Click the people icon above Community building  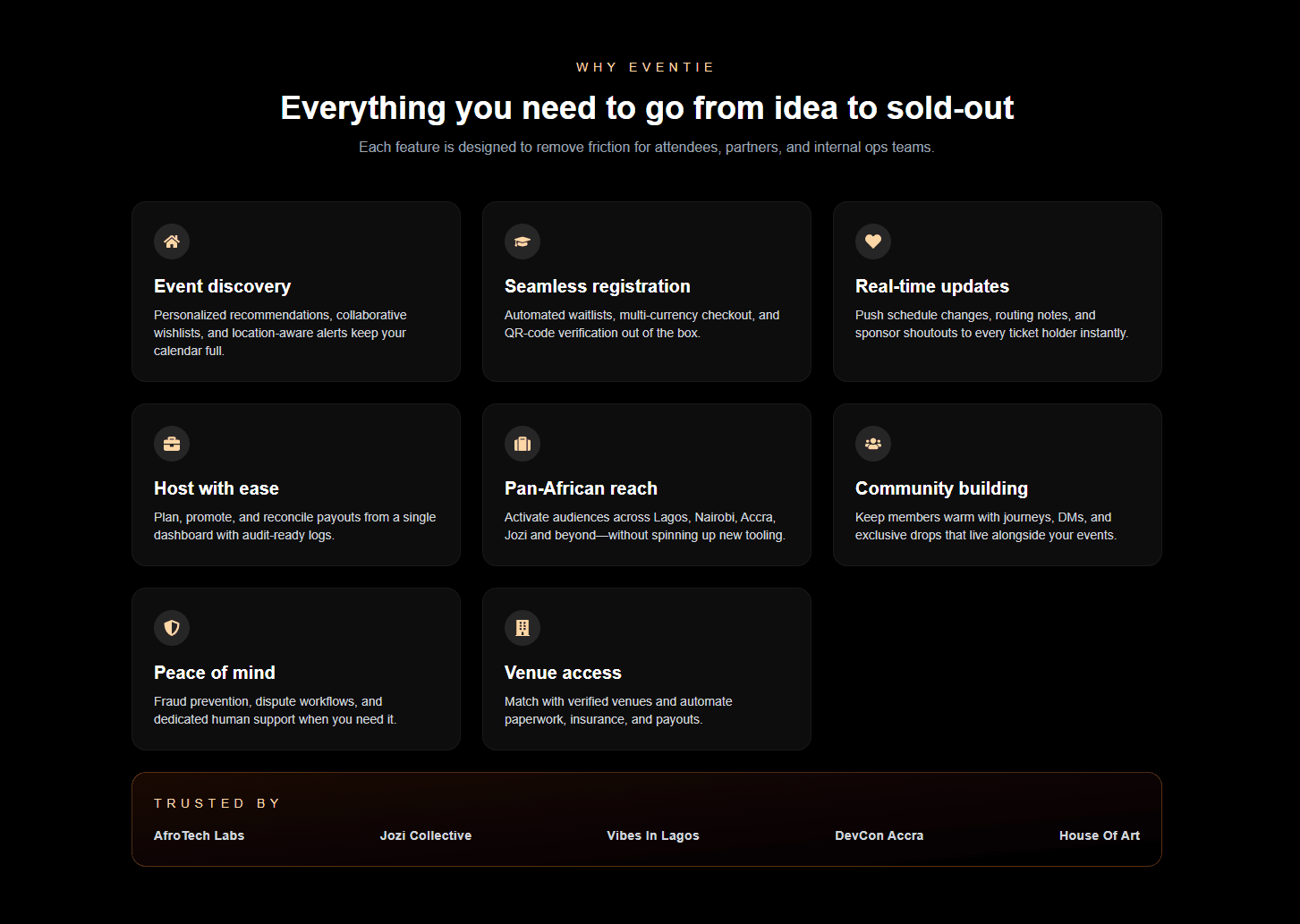coord(873,444)
